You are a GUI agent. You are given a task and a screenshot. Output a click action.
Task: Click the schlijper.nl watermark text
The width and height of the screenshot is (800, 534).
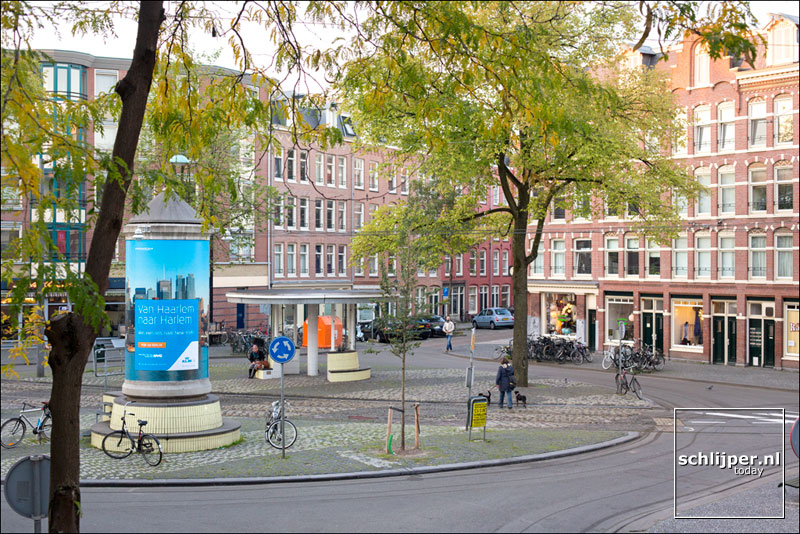(729, 459)
